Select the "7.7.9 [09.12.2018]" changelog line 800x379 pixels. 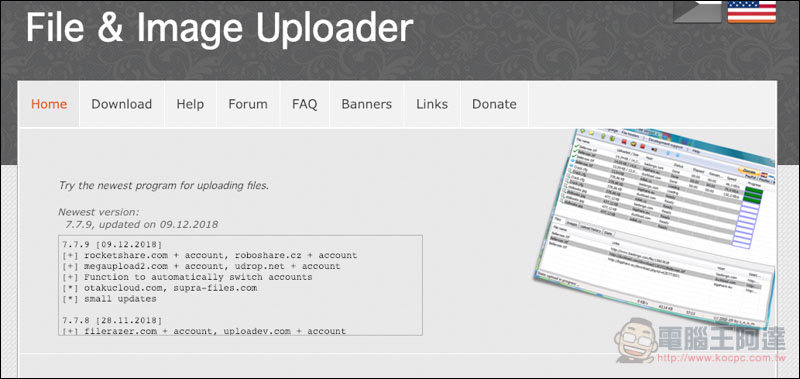click(112, 244)
